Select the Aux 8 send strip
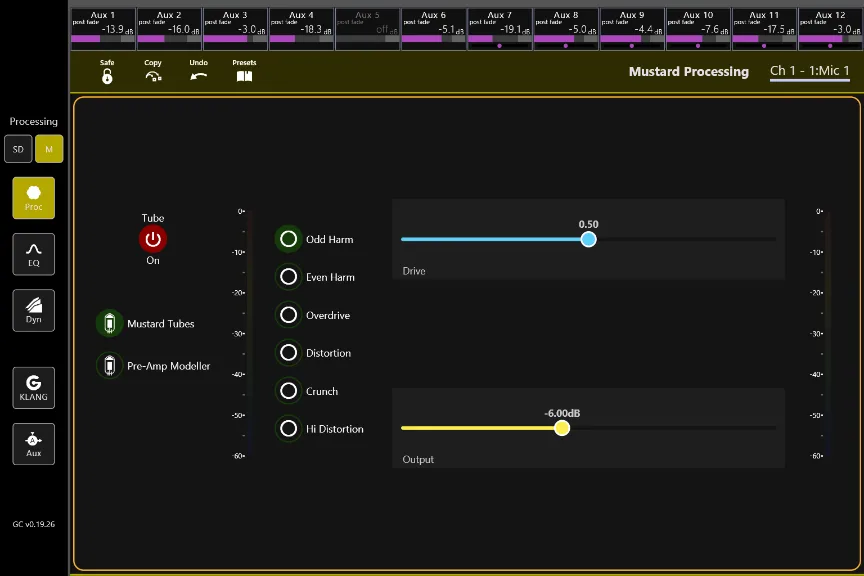This screenshot has height=576, width=864. [x=566, y=29]
